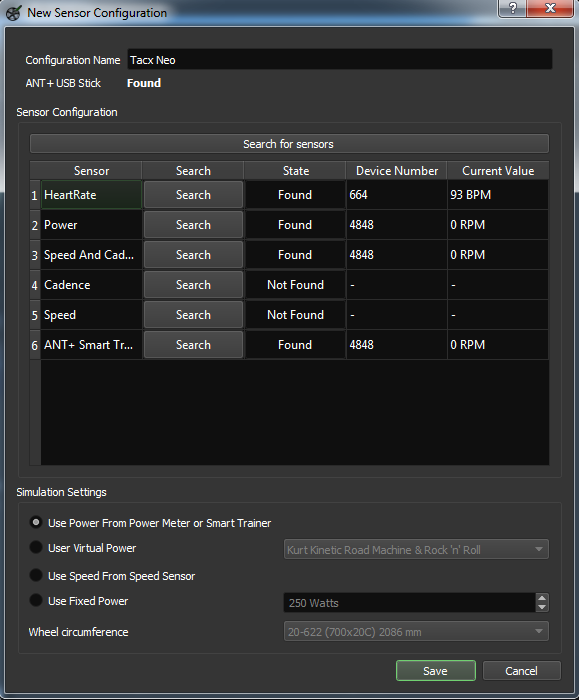
Task: Click the Configuration Name text field
Action: (x=340, y=60)
